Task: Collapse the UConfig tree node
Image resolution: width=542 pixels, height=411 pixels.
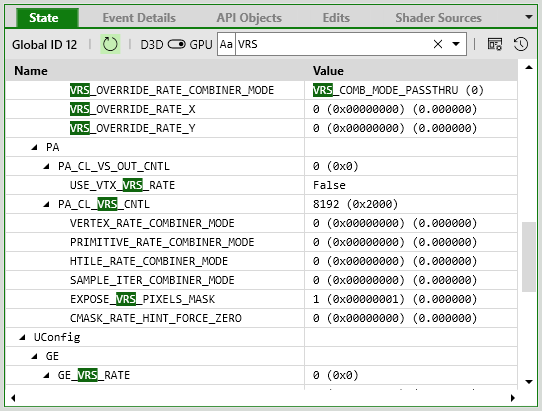Action: (x=22, y=337)
